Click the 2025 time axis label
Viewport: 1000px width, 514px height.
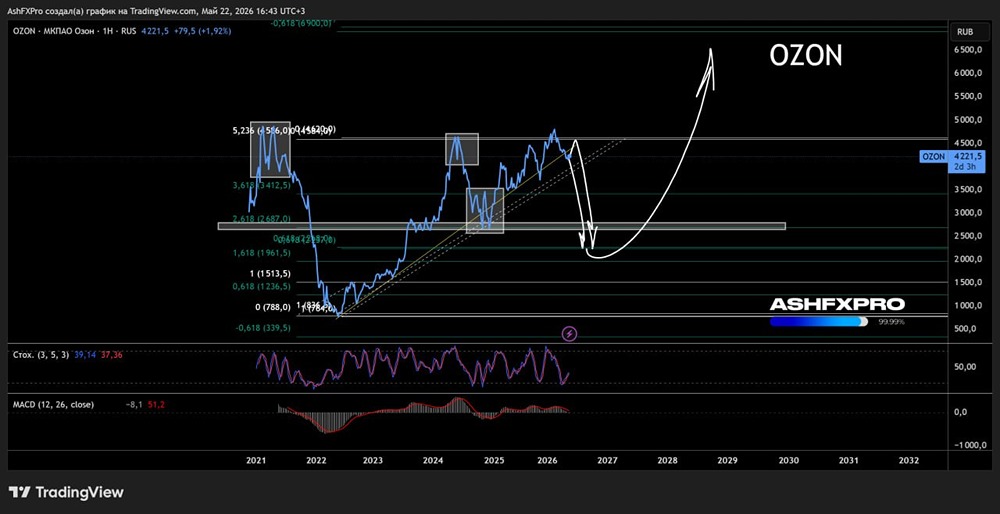(494, 460)
